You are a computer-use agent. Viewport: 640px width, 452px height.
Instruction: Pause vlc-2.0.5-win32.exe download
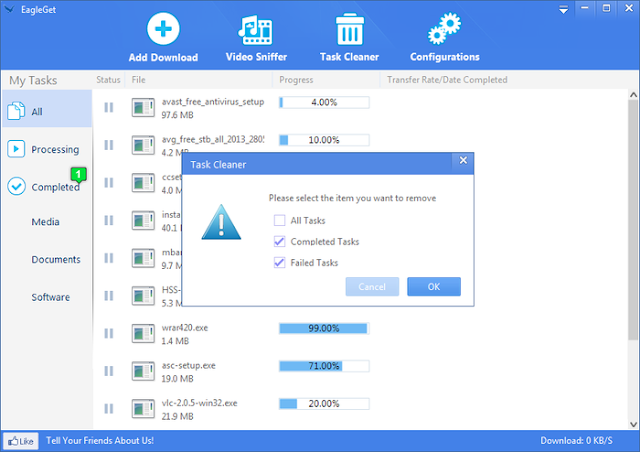109,409
